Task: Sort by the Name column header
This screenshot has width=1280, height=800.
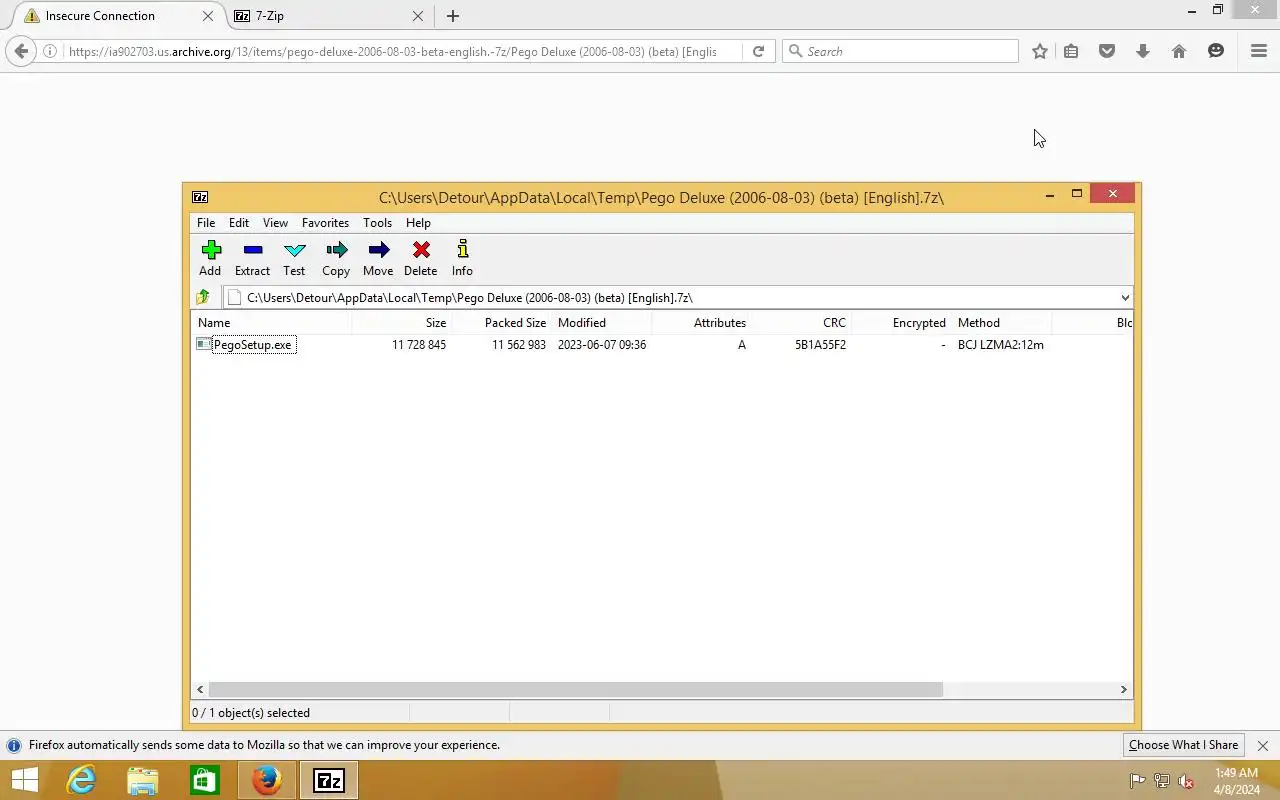Action: (x=271, y=323)
